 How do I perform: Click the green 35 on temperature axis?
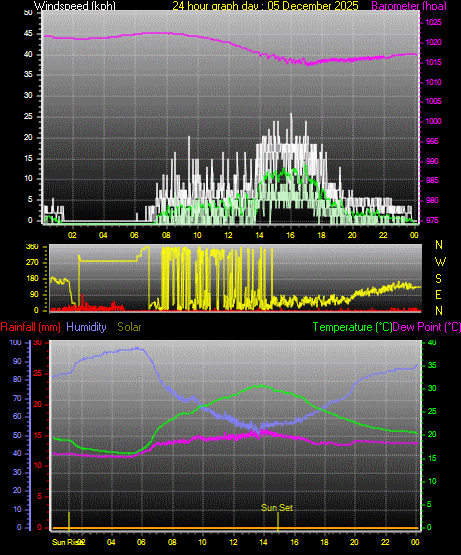click(x=432, y=365)
